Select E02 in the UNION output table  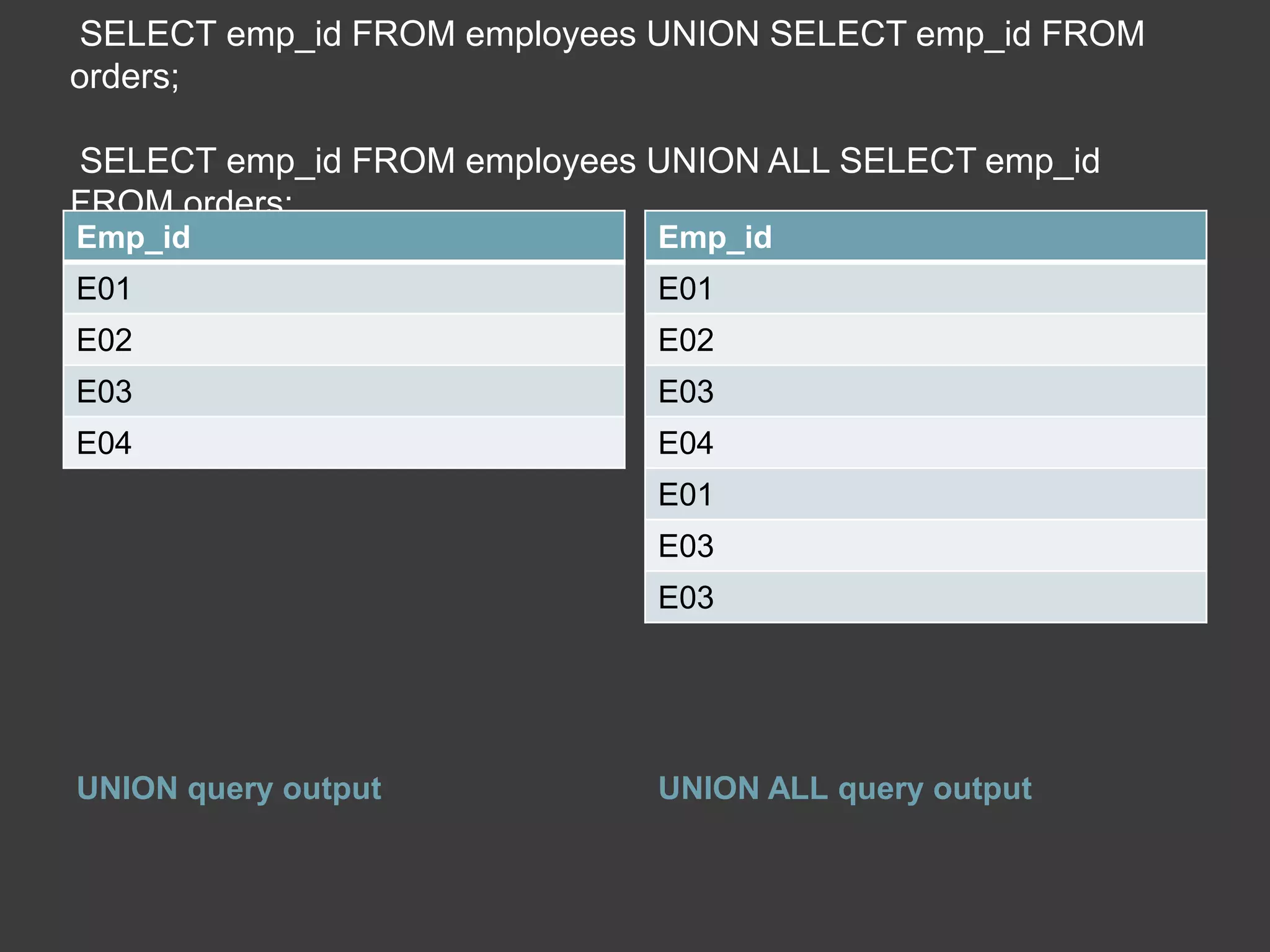(344, 340)
